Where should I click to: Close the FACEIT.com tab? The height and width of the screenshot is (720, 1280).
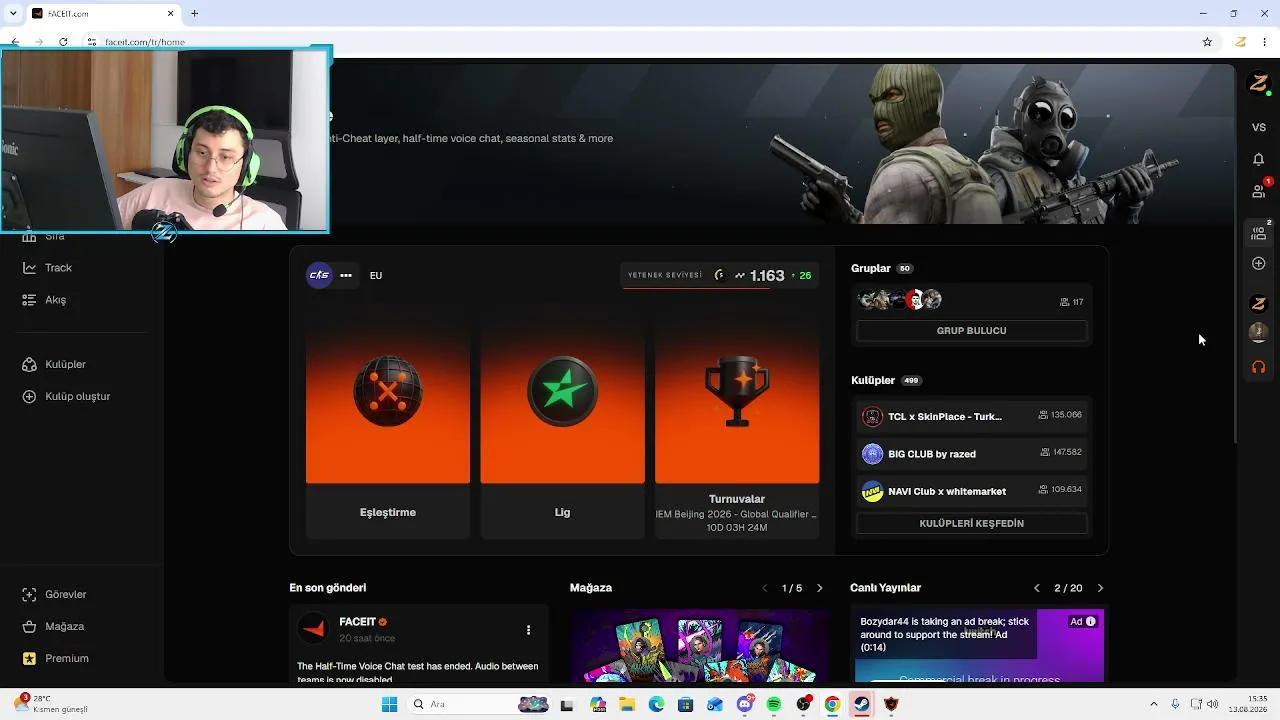[170, 13]
